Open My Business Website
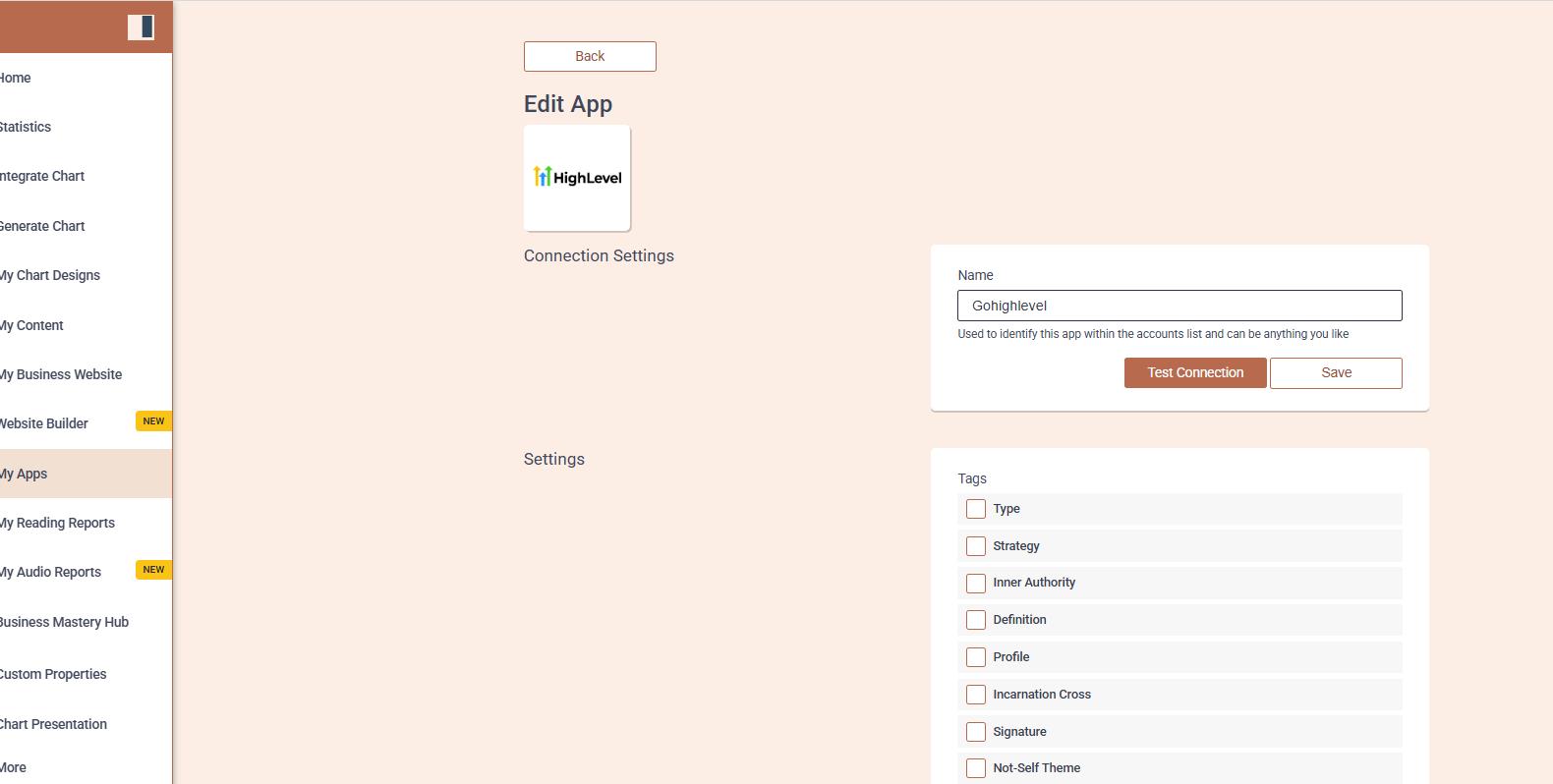This screenshot has width=1553, height=784. tap(61, 374)
